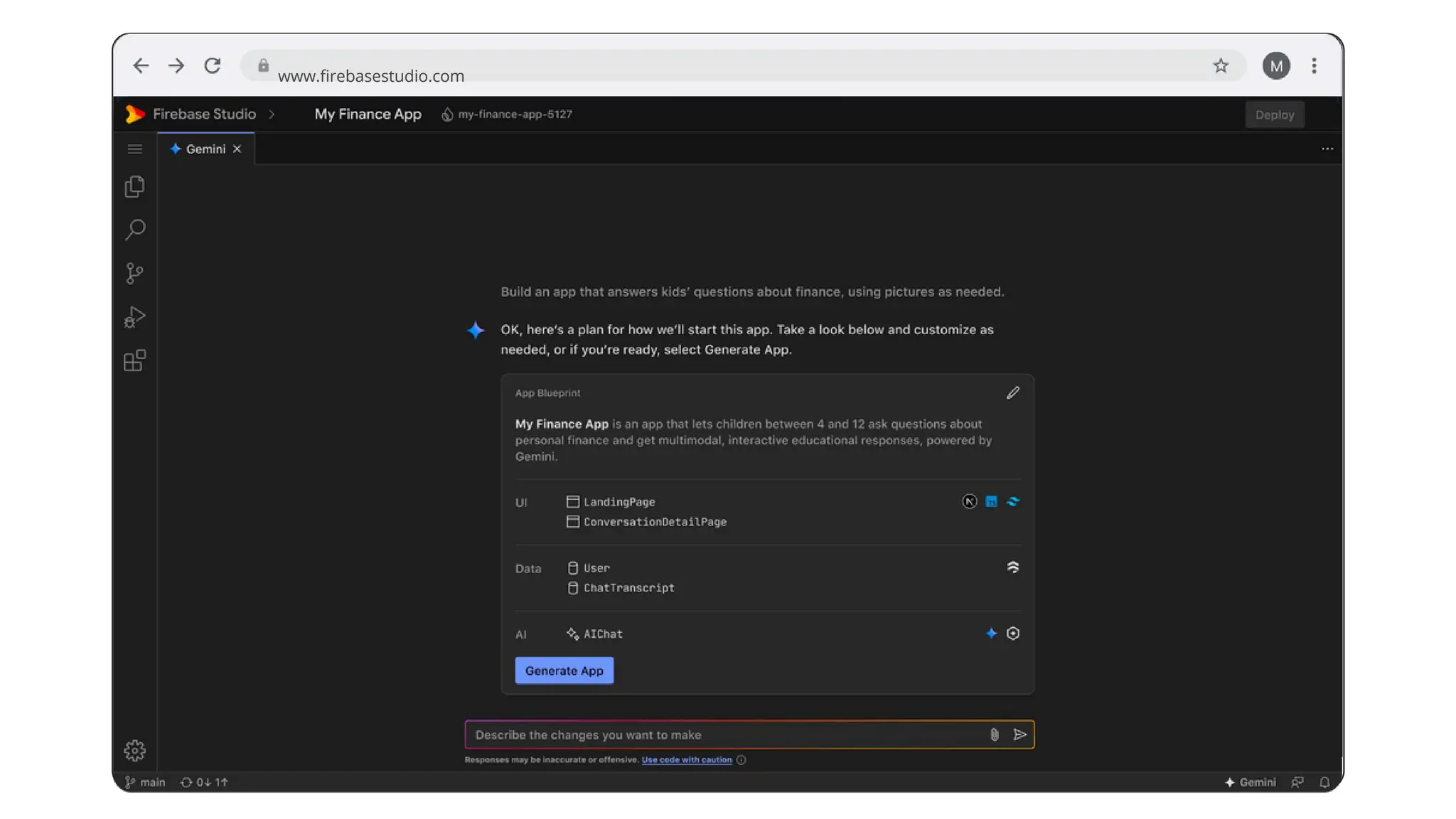Open the Explorer files panel
1456x819 pixels.
135,187
